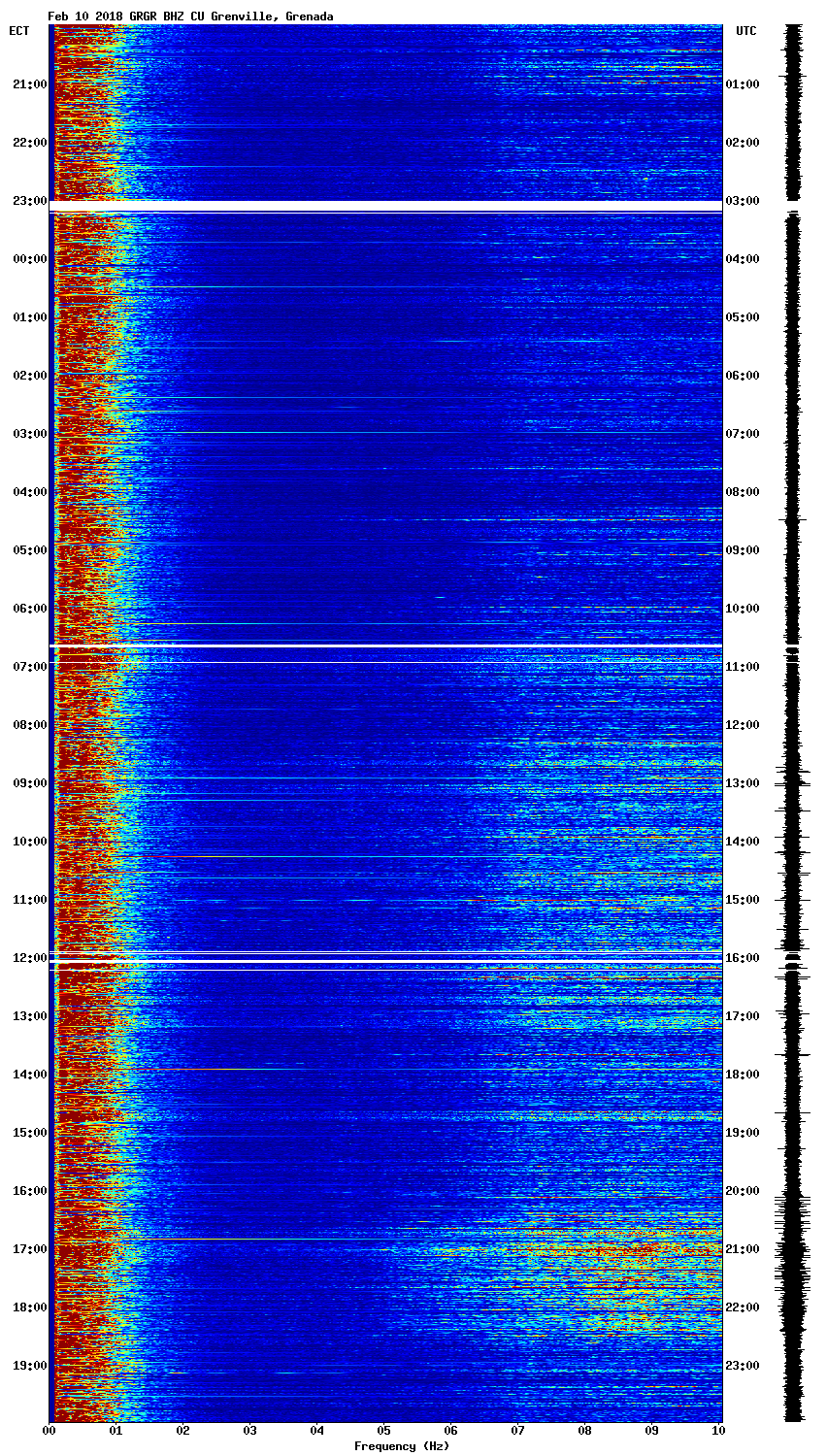Click the '02:00' tick on the ECT axis
The width and height of the screenshot is (827, 1456).
(29, 376)
